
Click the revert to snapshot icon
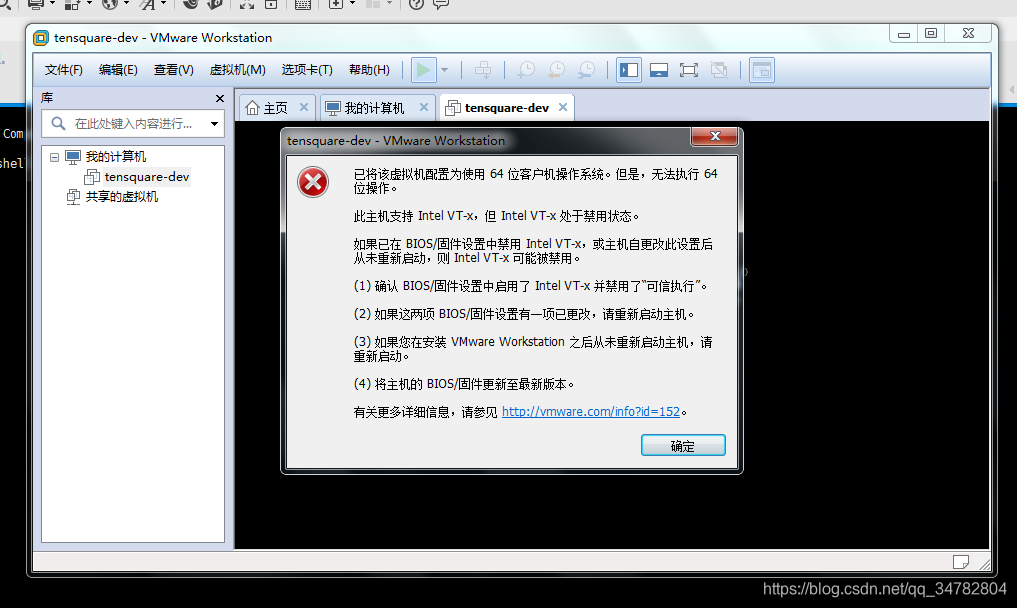click(x=556, y=69)
